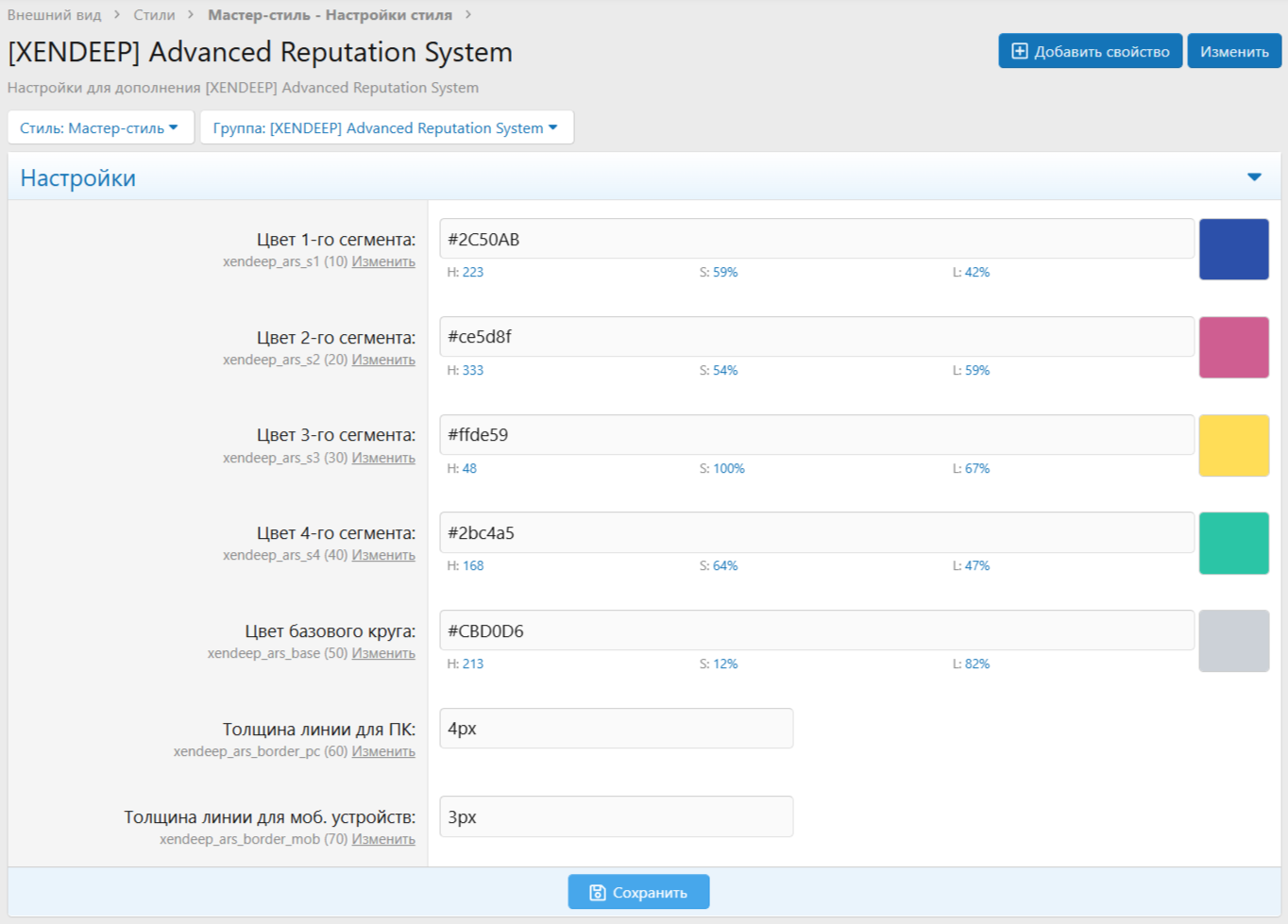Collapse the Настройки section arrow
Screen dimensions: 1288x924
tap(1254, 177)
